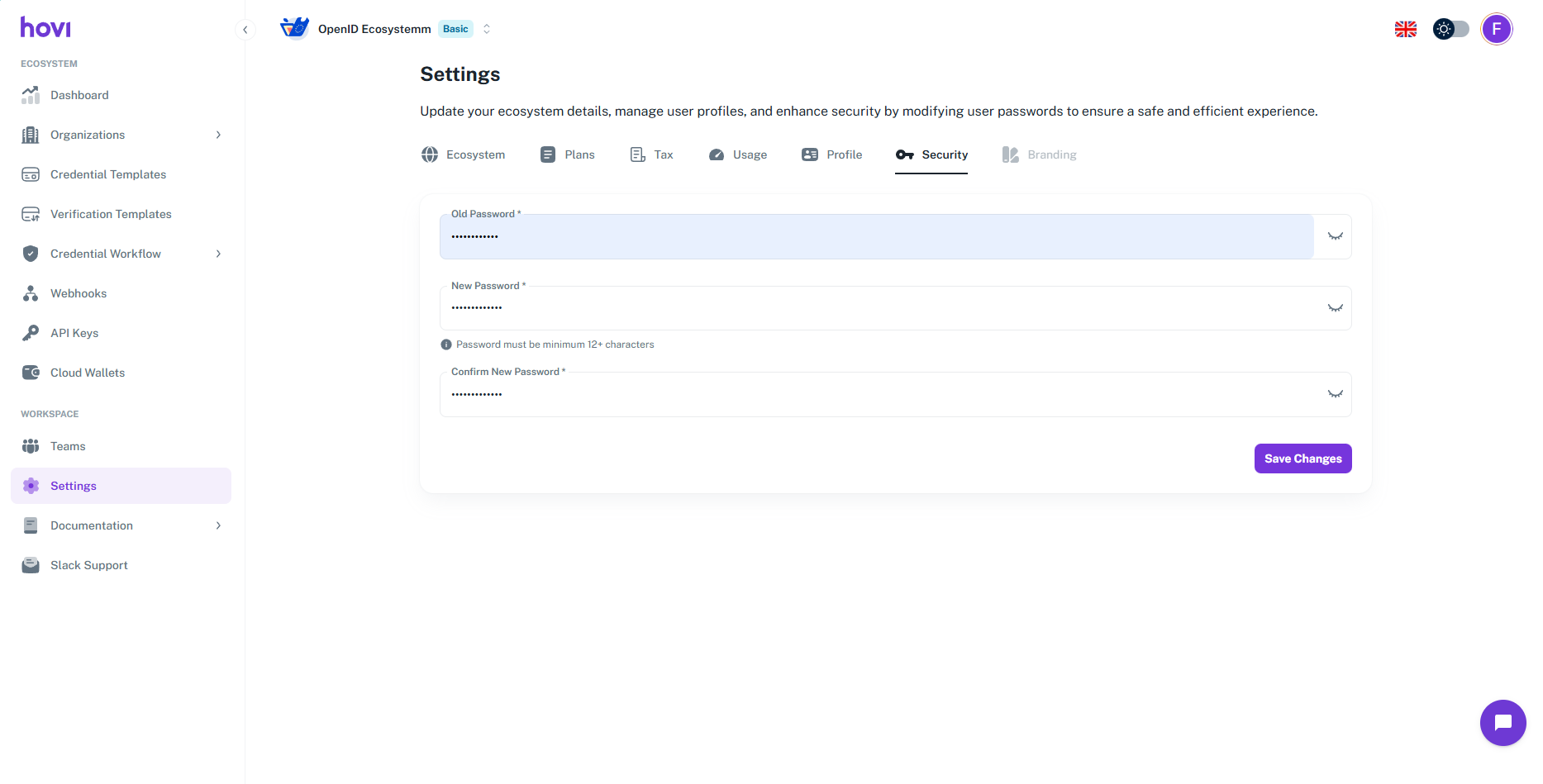Open the user avatar F menu
Screen dimensions: 1543x784
1496,29
